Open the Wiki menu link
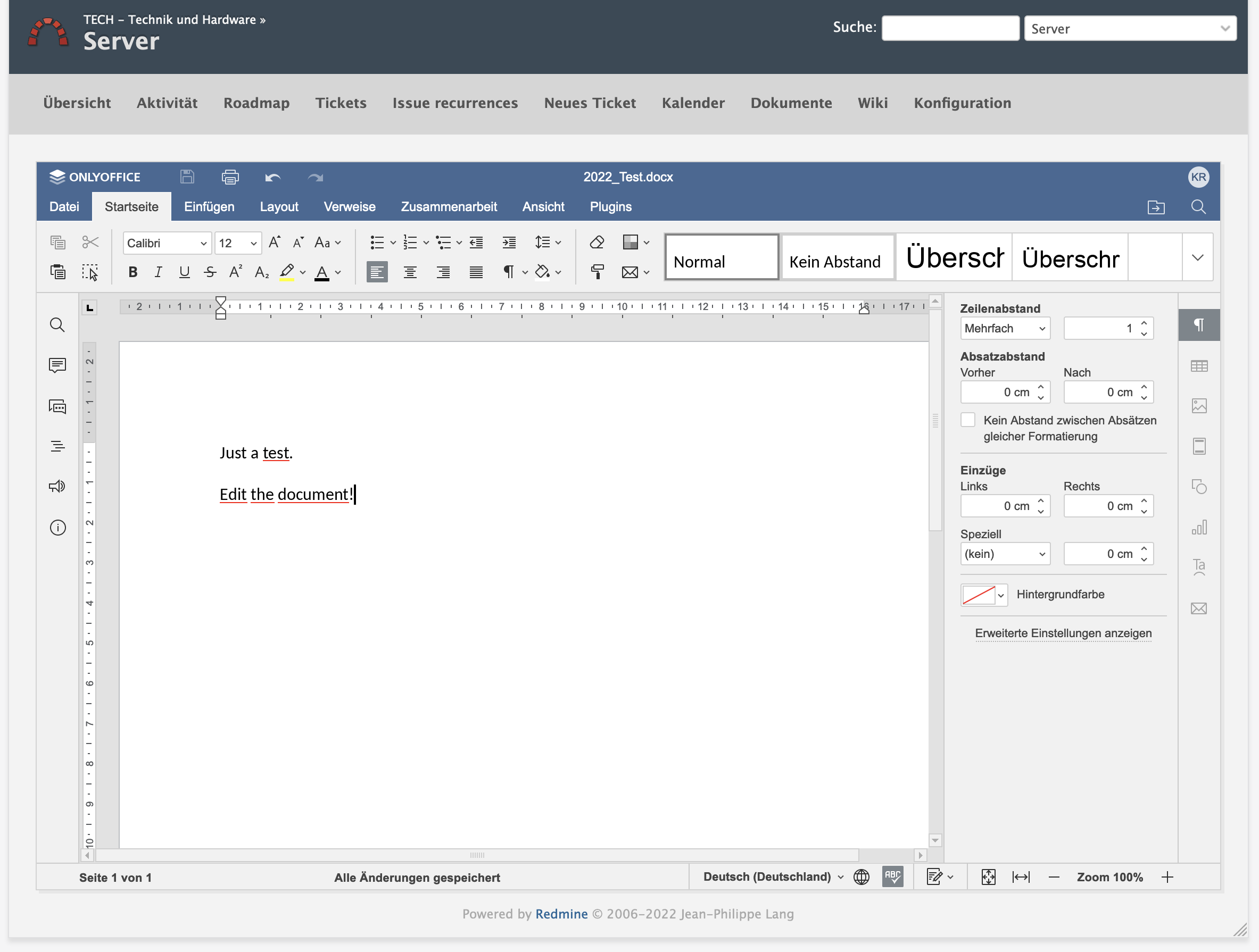1259x952 pixels. (873, 103)
